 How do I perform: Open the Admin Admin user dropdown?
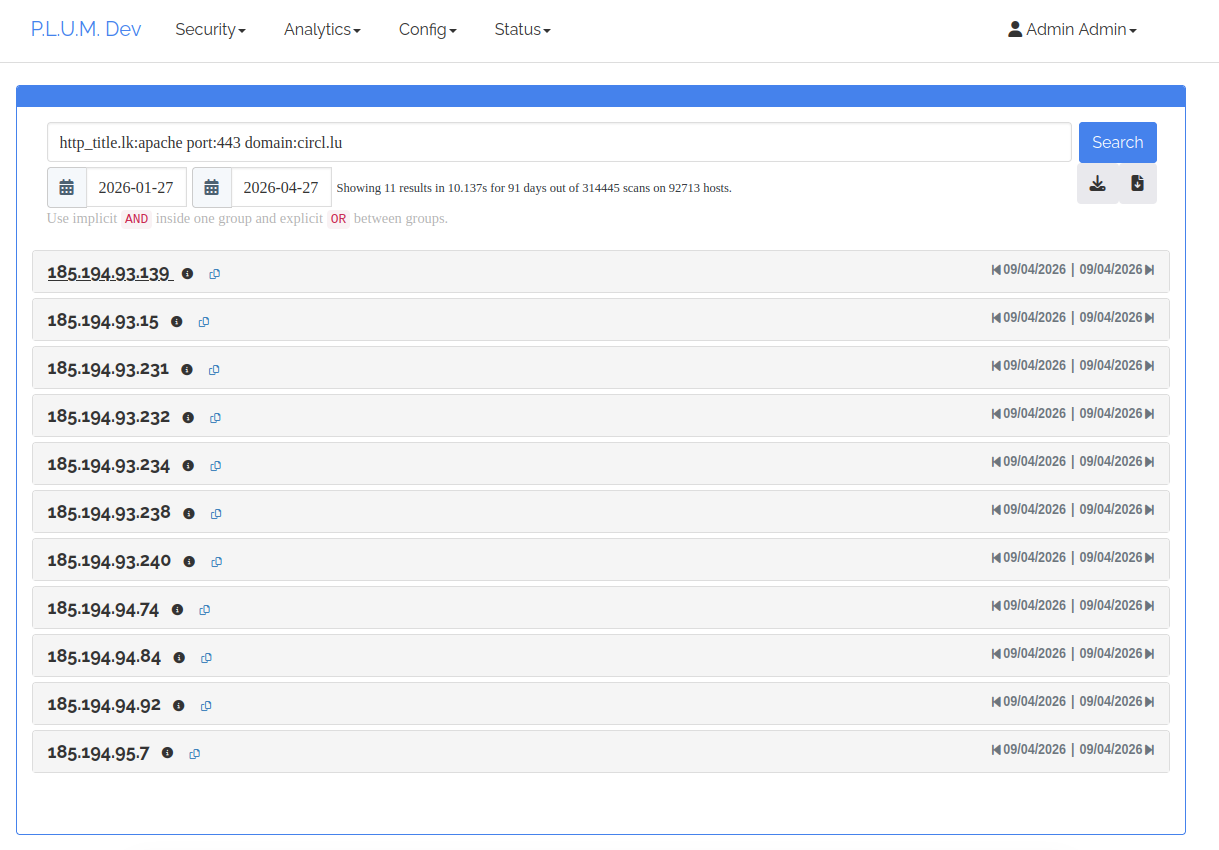click(x=1072, y=30)
